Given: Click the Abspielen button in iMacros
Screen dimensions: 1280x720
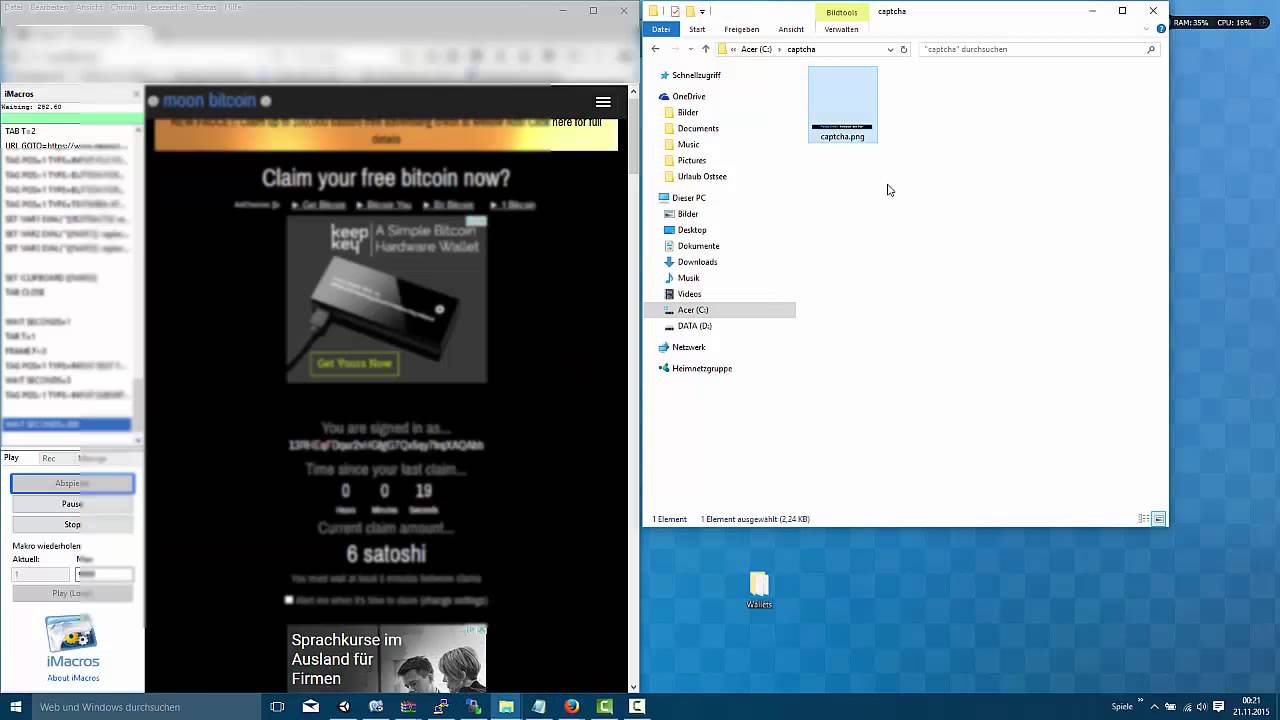Looking at the screenshot, I should [x=72, y=483].
